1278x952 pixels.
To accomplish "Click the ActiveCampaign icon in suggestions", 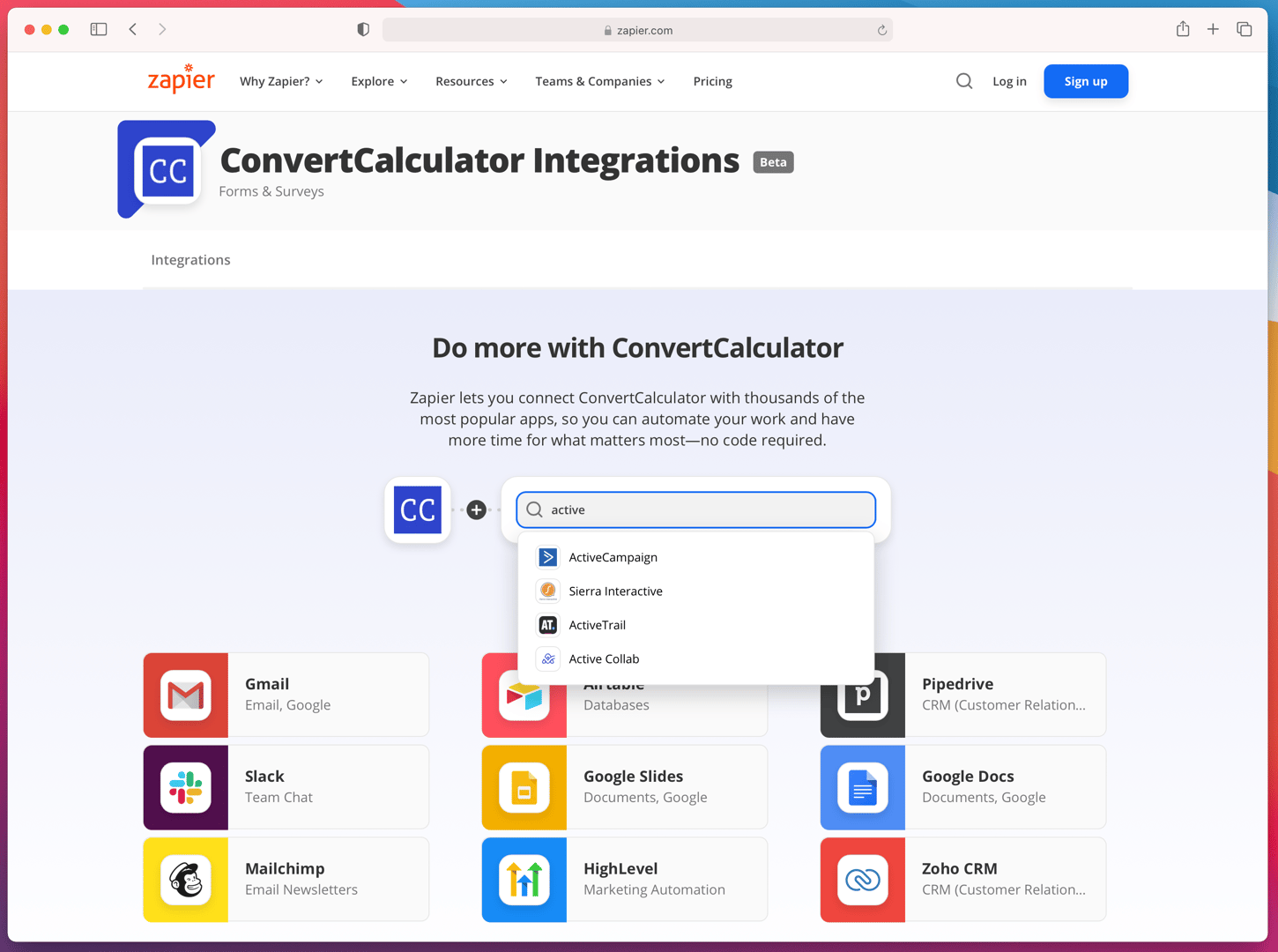I will [547, 557].
